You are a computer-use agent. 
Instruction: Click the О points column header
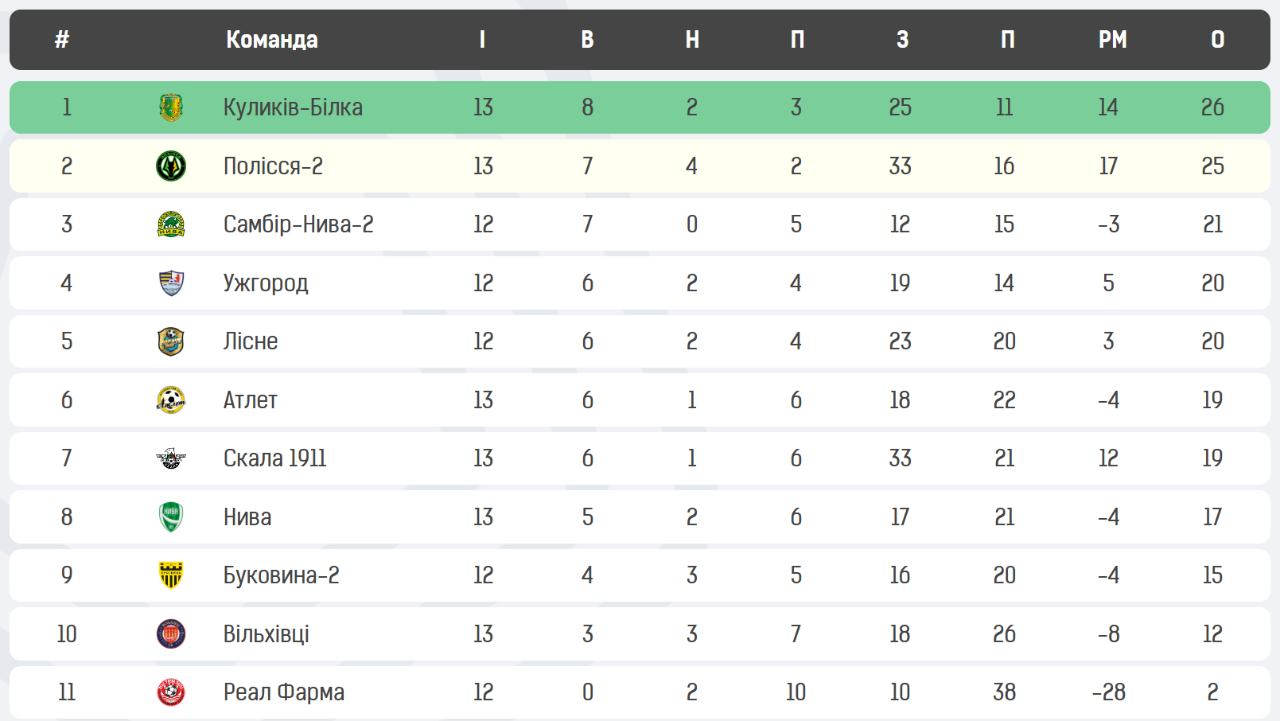point(1217,40)
